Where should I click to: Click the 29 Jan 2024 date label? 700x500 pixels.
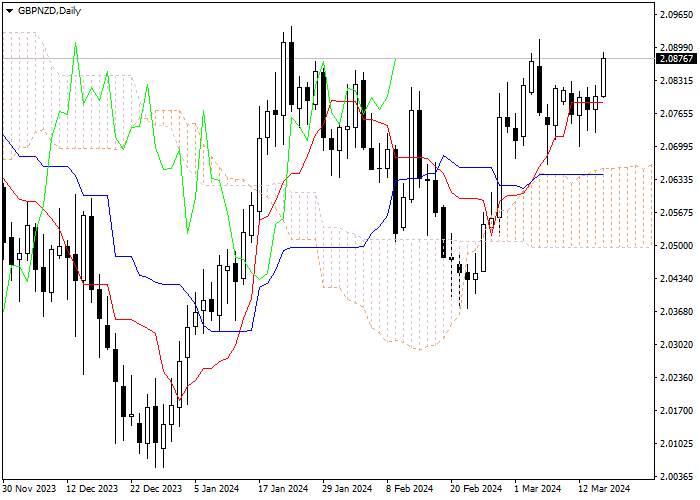tap(347, 488)
